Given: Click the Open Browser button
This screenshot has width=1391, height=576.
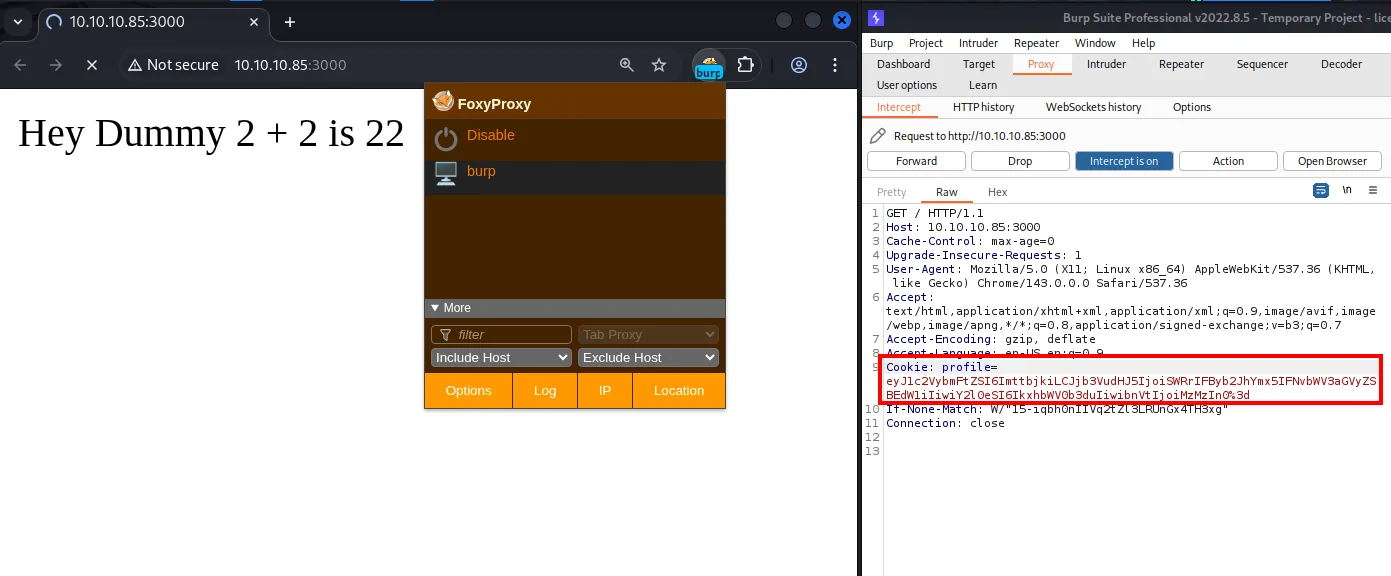Looking at the screenshot, I should click(1332, 161).
